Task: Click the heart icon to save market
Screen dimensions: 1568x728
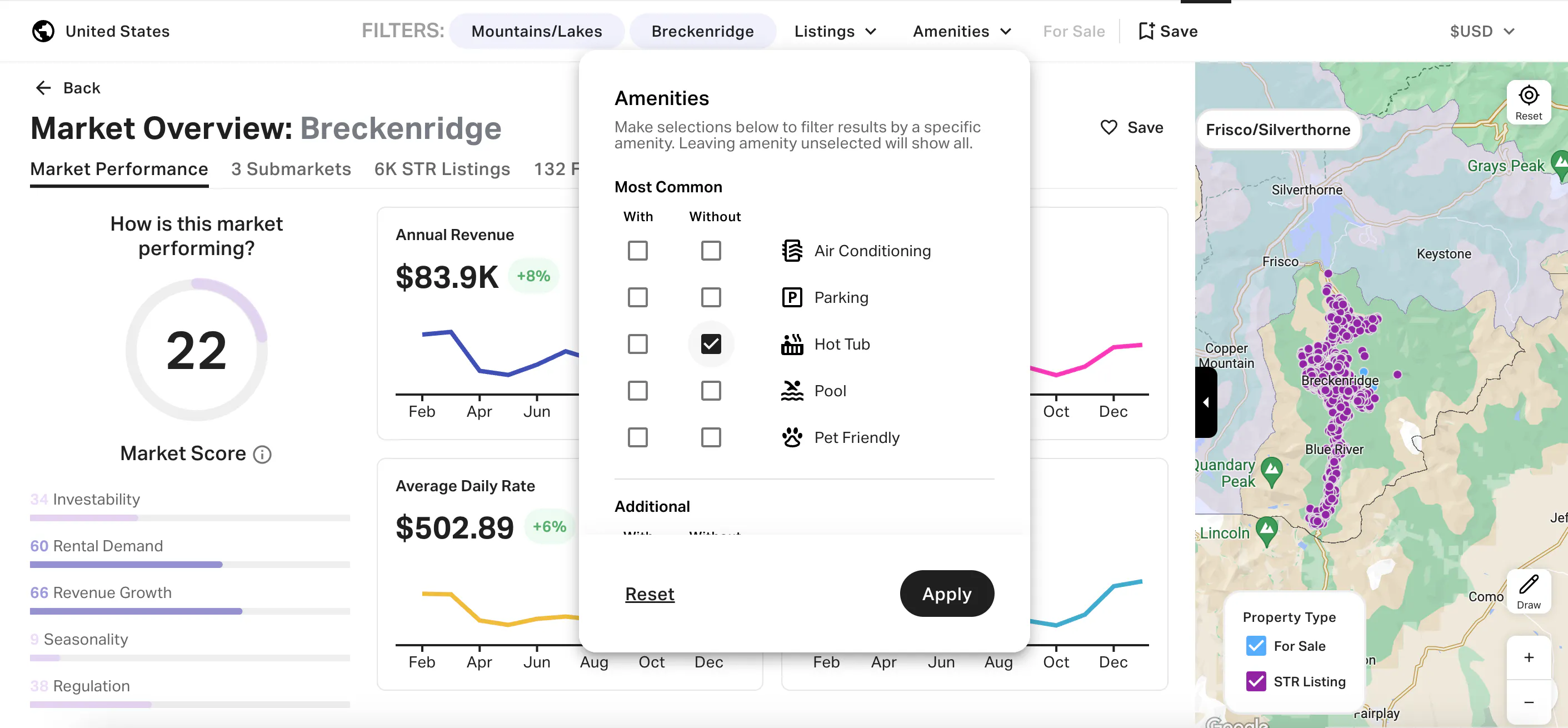Action: pos(1109,127)
